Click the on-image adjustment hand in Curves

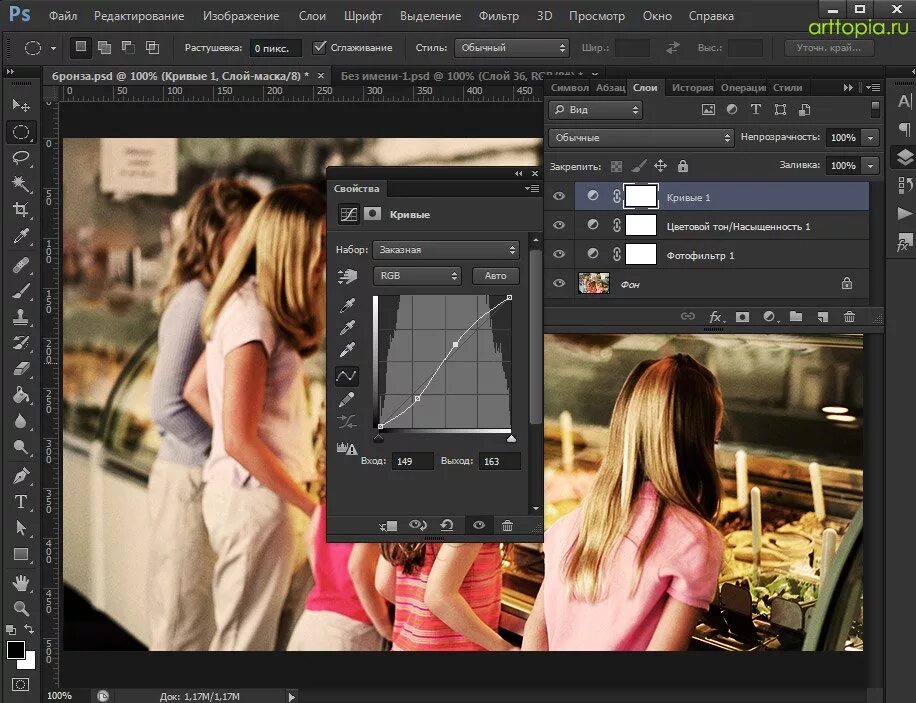pos(347,276)
